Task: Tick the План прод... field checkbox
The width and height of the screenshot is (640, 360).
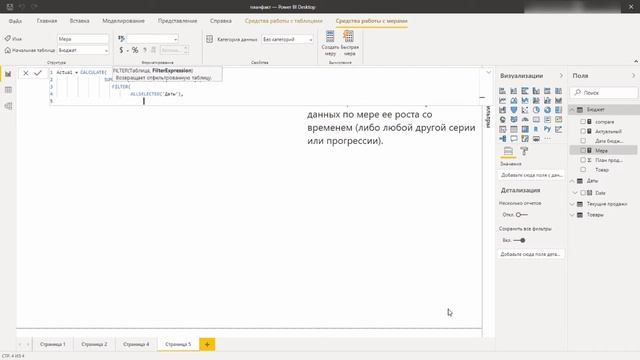Action: 583,160
